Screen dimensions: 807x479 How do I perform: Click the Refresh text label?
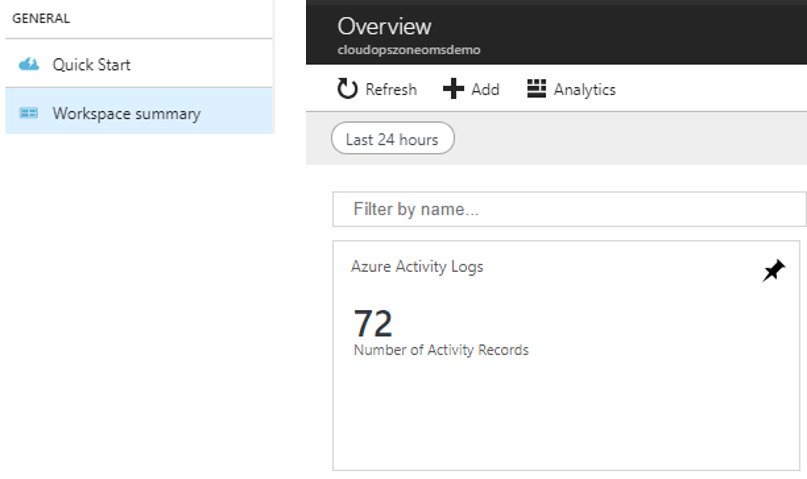(391, 90)
